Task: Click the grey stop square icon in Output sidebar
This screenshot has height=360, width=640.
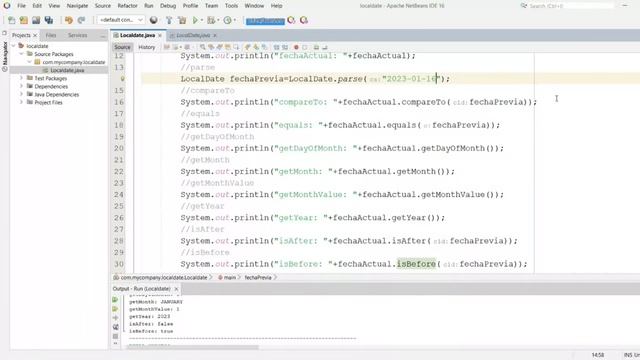Action: coord(115,336)
